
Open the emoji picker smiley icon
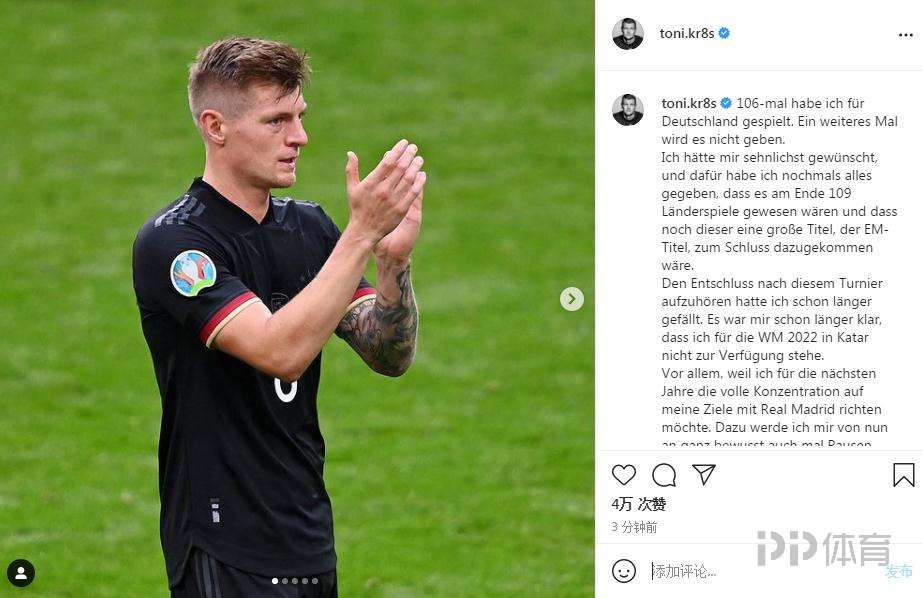tap(624, 571)
